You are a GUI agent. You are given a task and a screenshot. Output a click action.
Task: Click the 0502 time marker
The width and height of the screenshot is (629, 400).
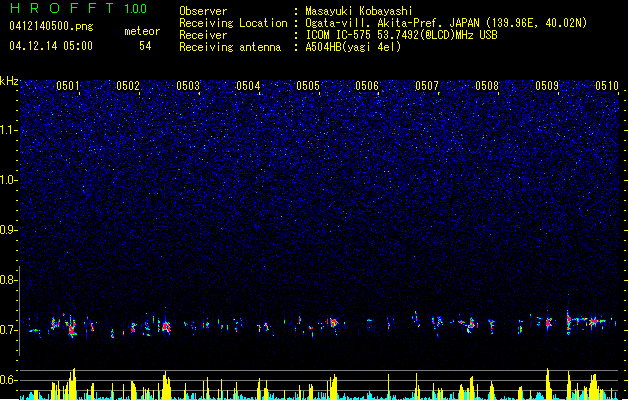[x=128, y=86]
